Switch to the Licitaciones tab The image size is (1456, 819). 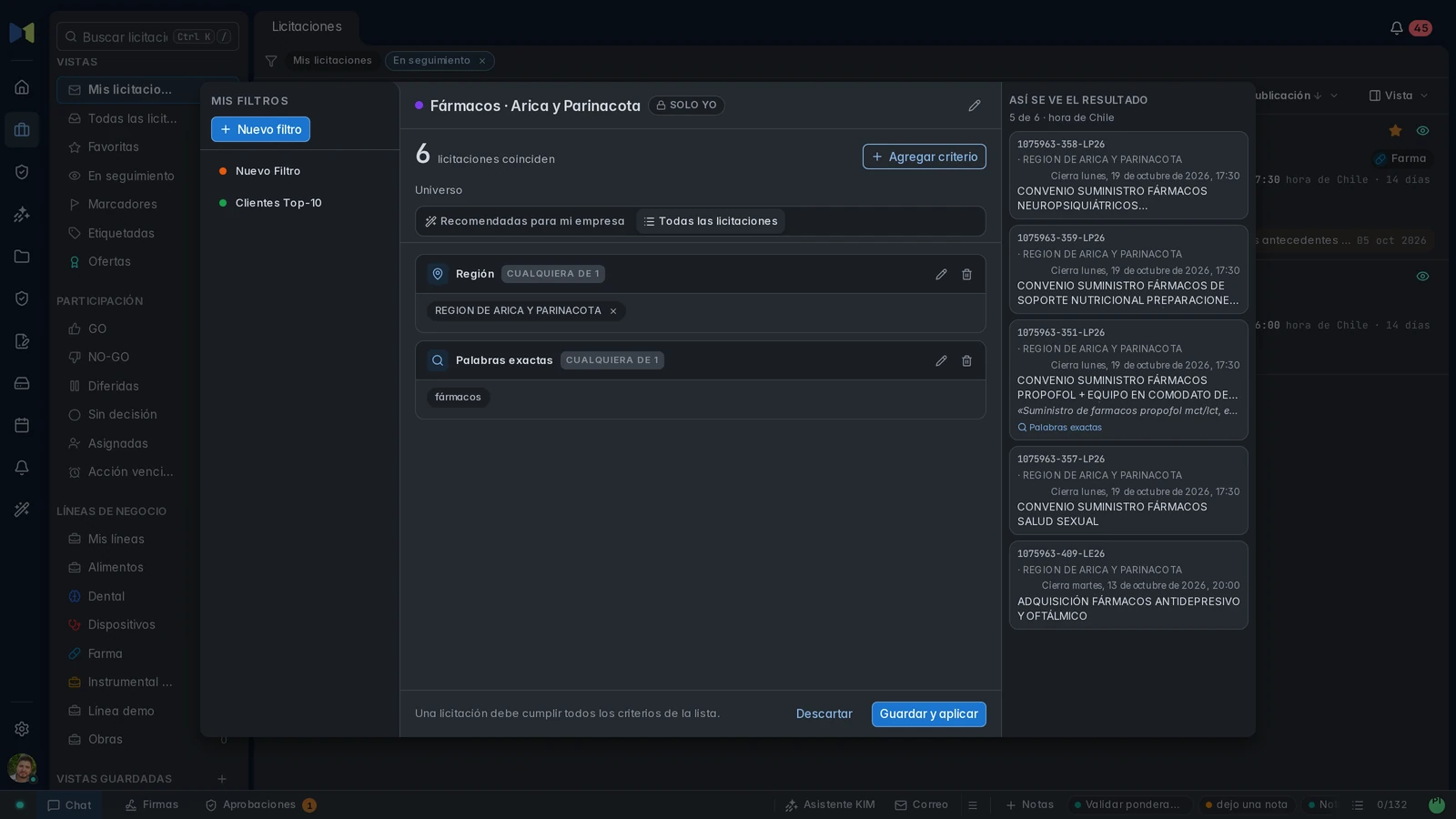click(x=307, y=27)
